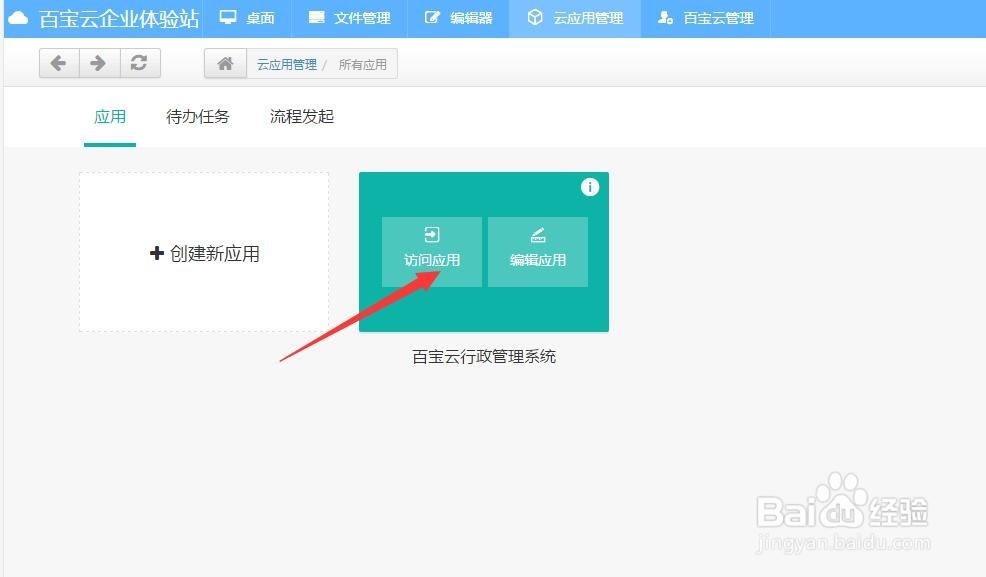This screenshot has height=577, width=986.
Task: Click the home icon in the breadcrumb bar
Action: coord(224,63)
